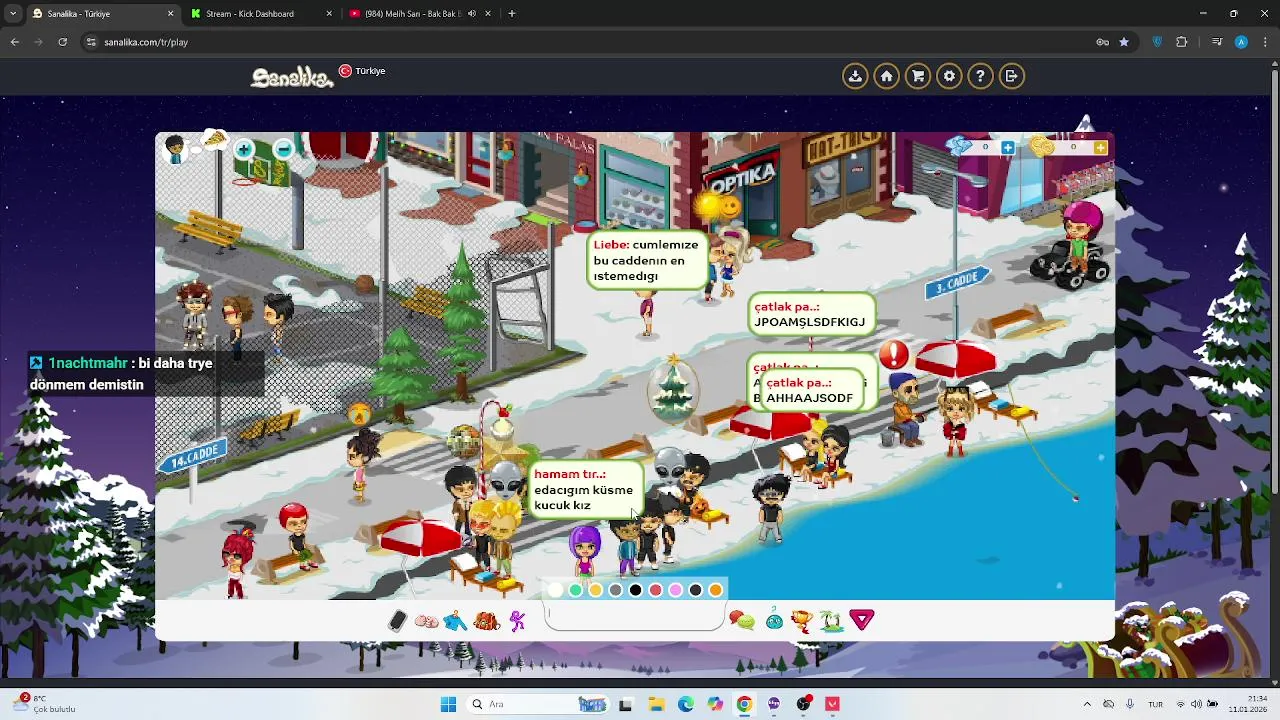Open the shopping cart icon in header
This screenshot has height=720, width=1280.
pyautogui.click(x=918, y=76)
